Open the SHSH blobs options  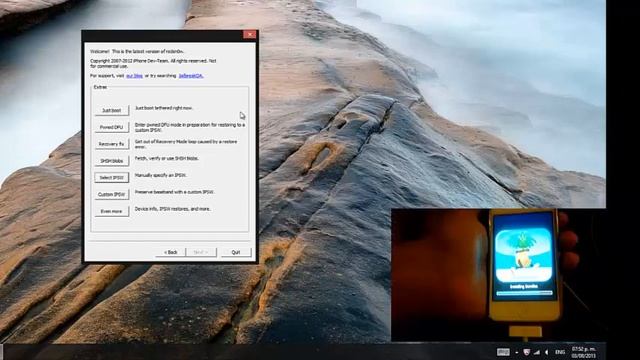click(111, 161)
